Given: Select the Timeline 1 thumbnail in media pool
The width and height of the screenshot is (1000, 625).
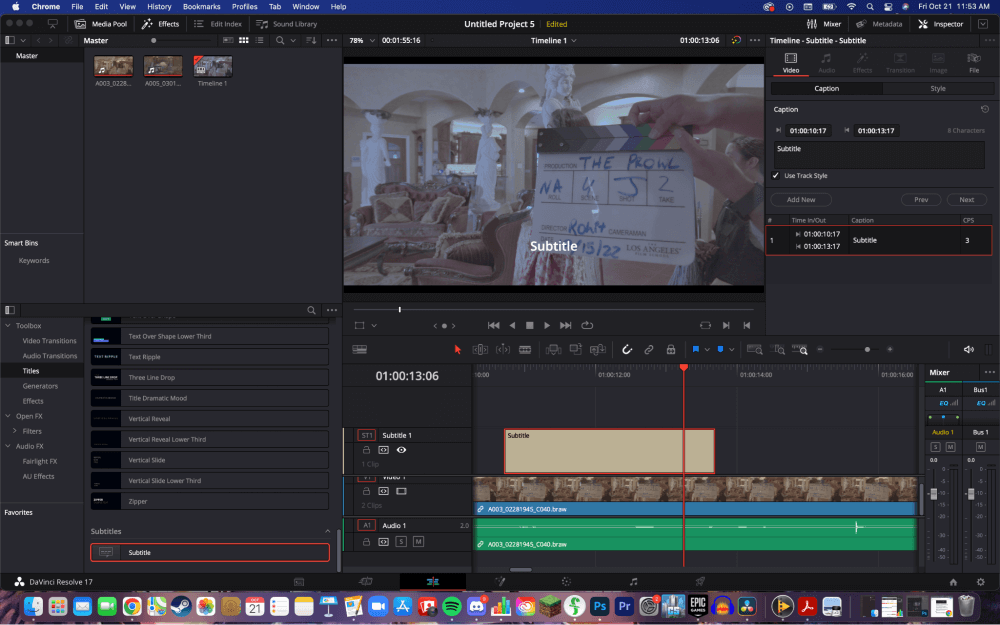Looking at the screenshot, I should pos(213,66).
